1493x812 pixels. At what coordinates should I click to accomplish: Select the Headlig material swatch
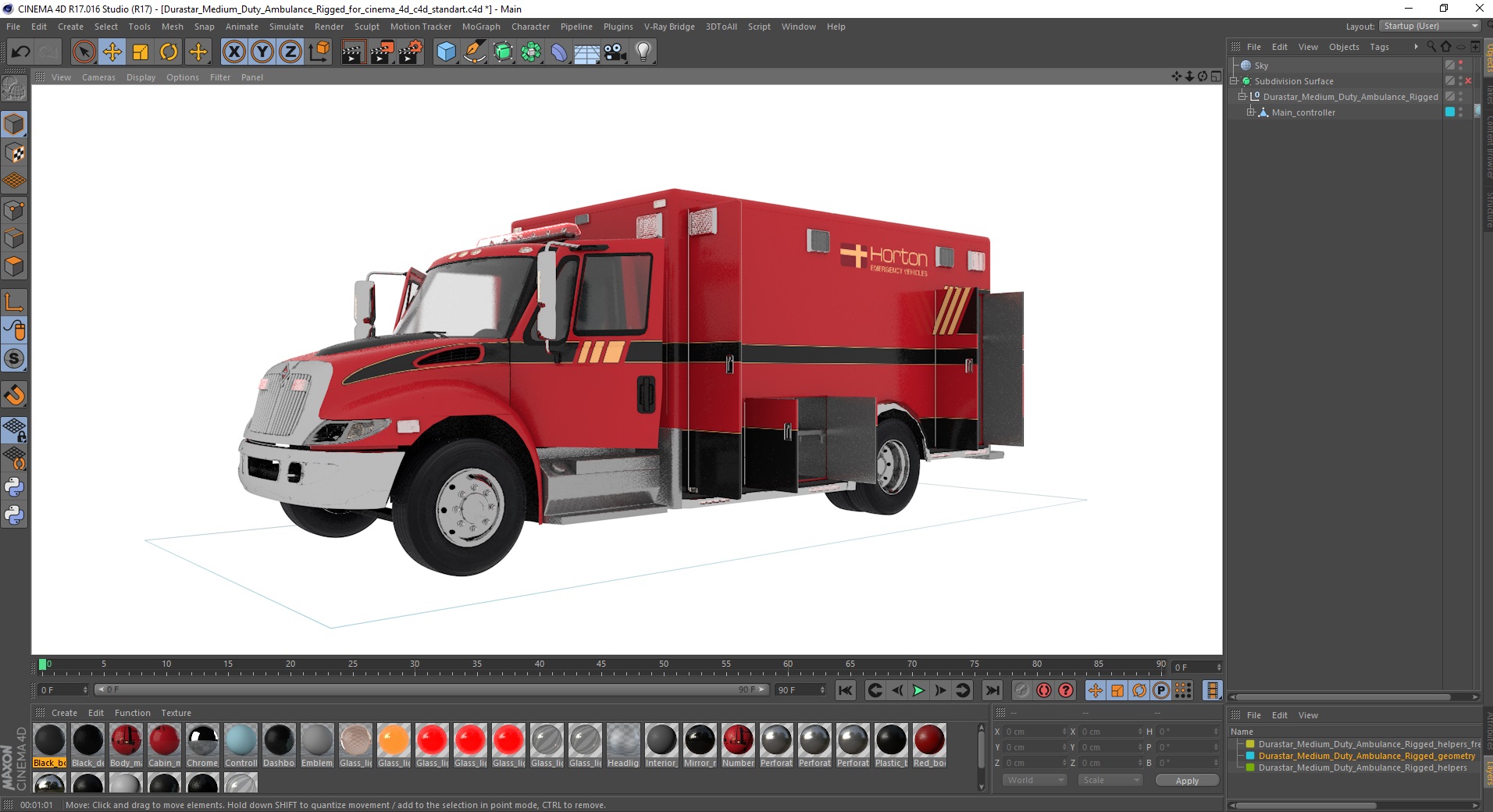[x=623, y=746]
